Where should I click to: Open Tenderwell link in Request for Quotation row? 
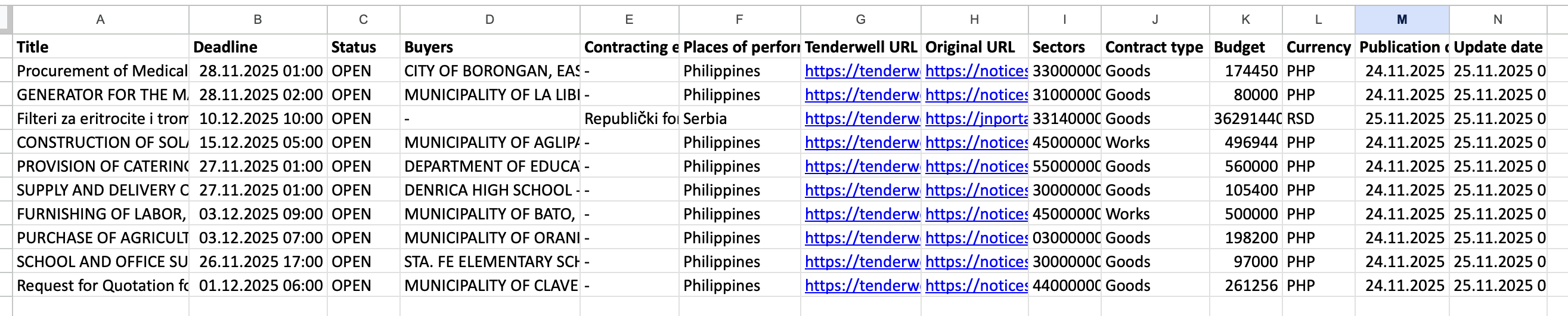(x=862, y=286)
